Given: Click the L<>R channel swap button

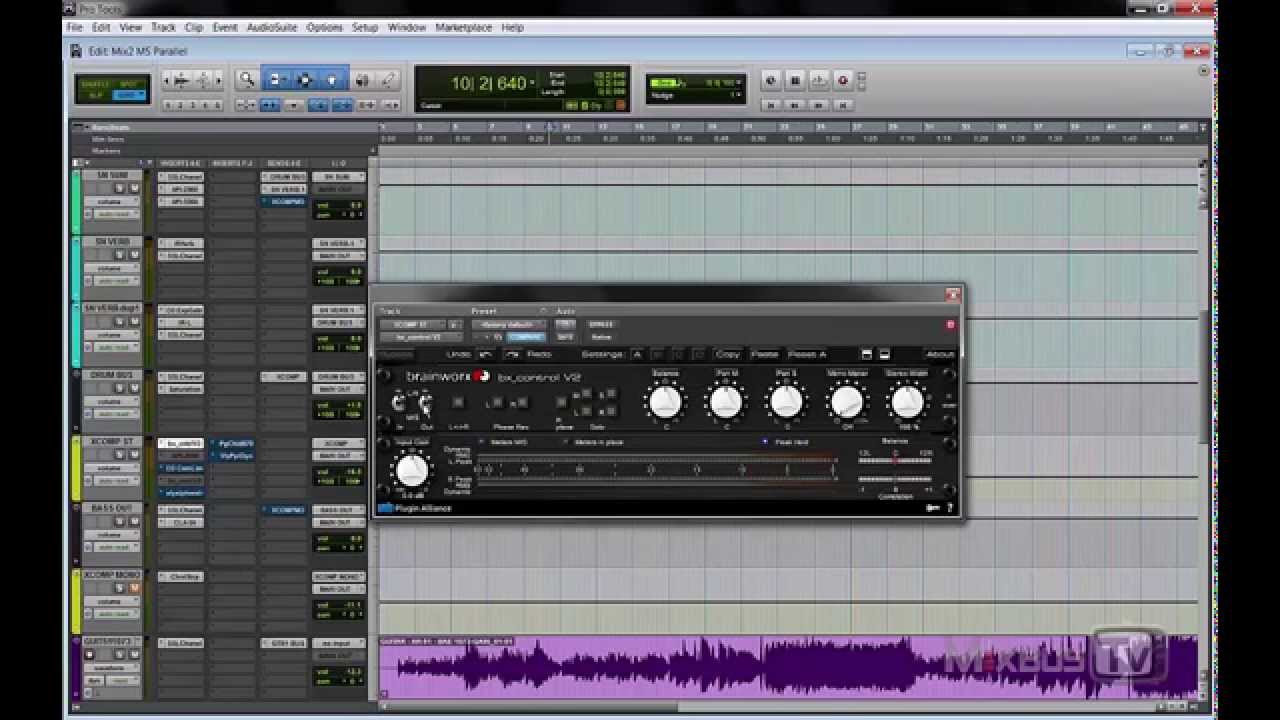Looking at the screenshot, I should [x=458, y=402].
